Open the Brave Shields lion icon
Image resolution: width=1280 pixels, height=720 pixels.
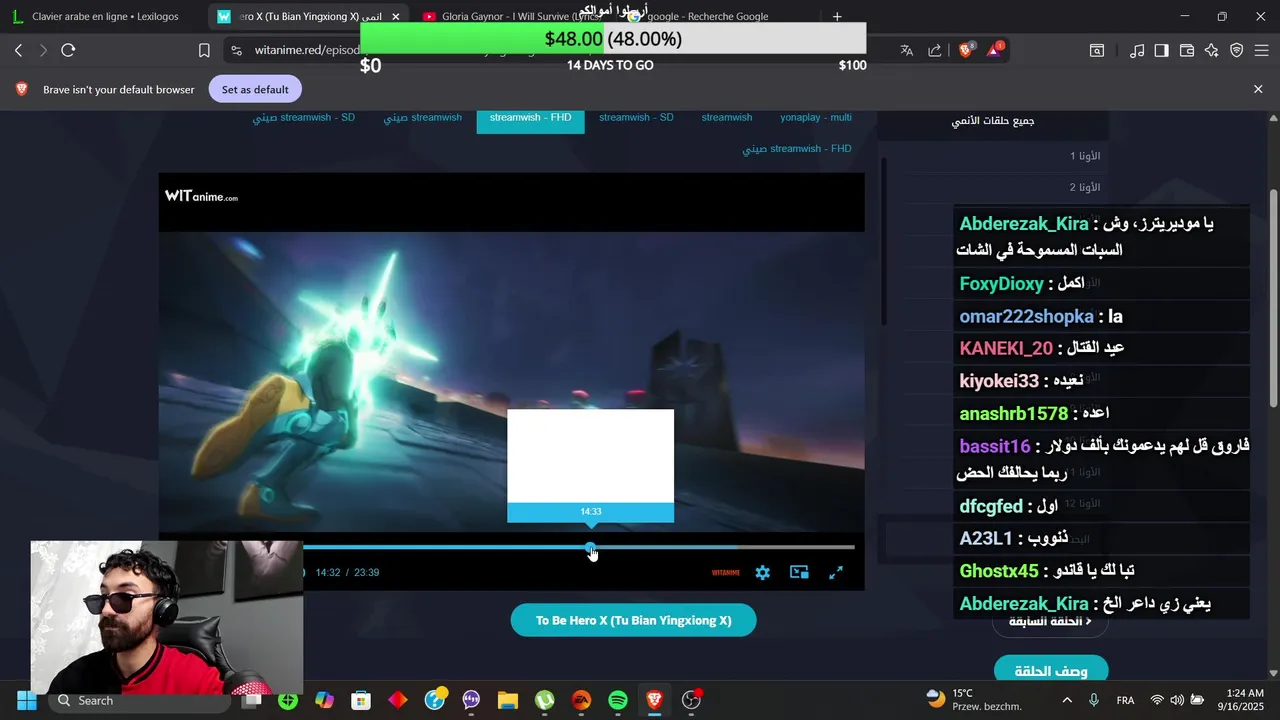point(966,50)
